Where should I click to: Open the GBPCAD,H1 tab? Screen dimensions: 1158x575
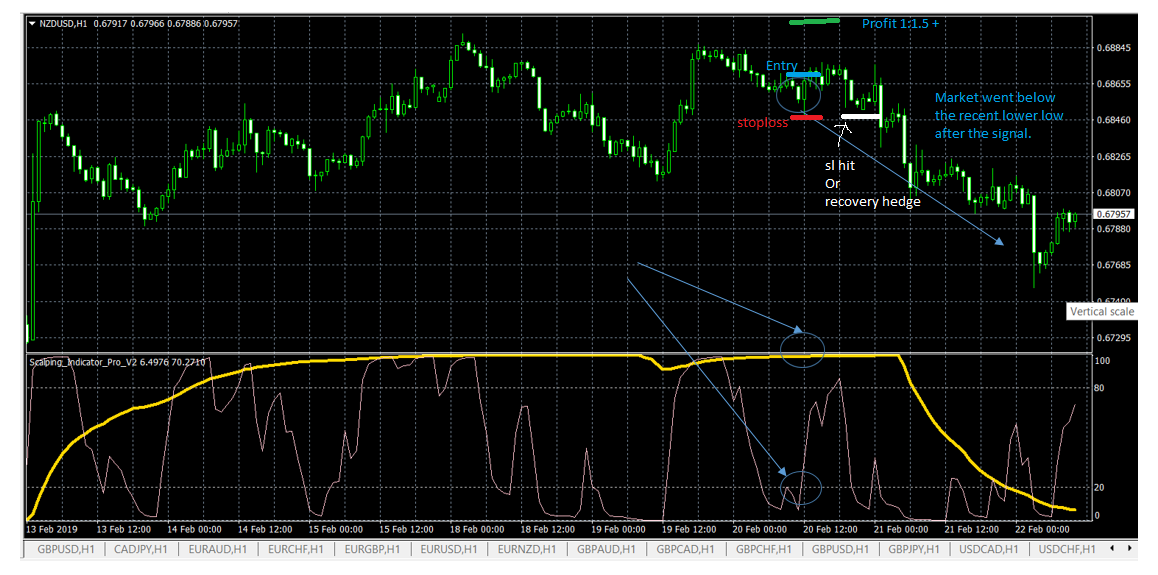point(688,549)
